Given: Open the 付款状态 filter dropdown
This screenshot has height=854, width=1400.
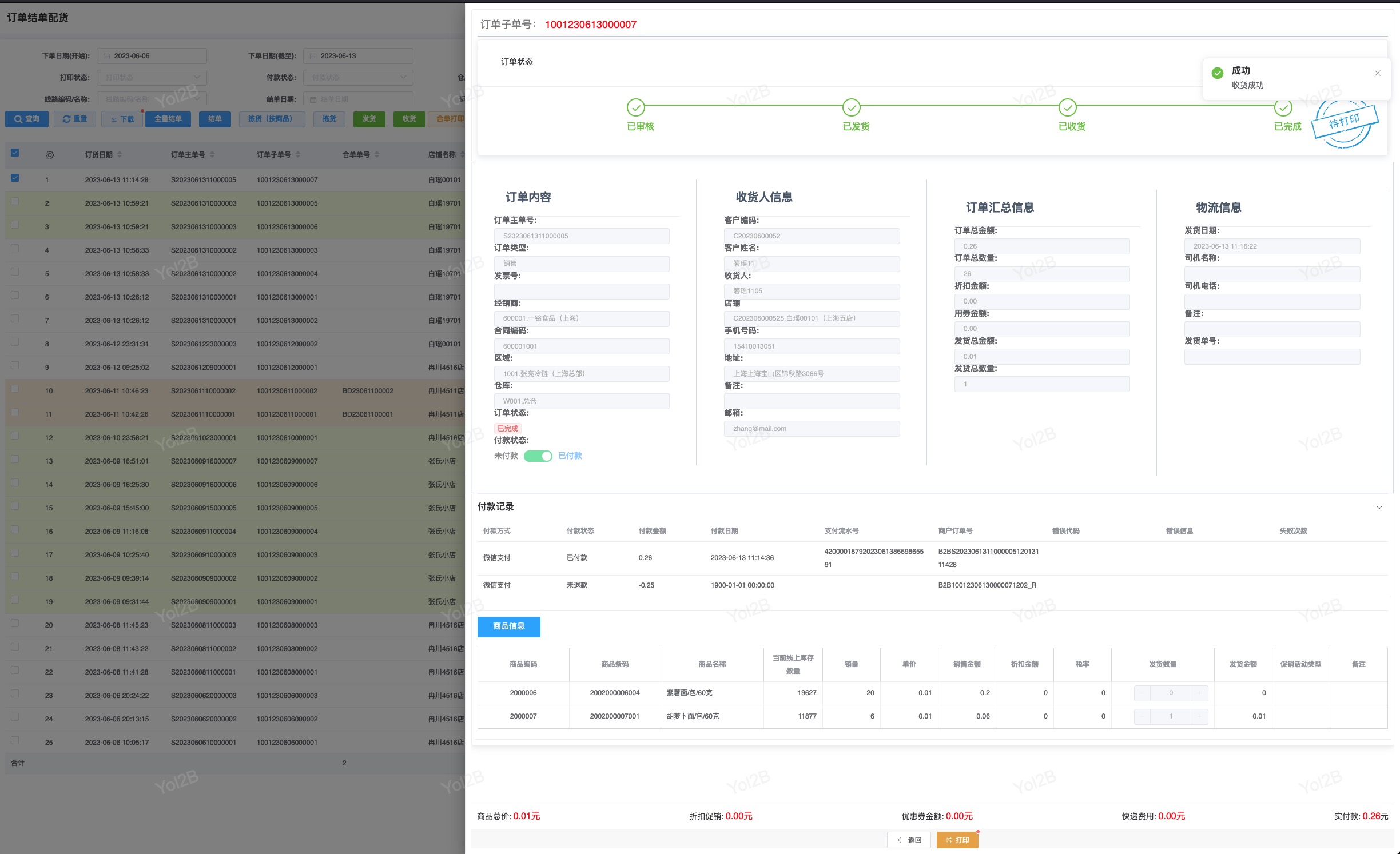Looking at the screenshot, I should (358, 77).
